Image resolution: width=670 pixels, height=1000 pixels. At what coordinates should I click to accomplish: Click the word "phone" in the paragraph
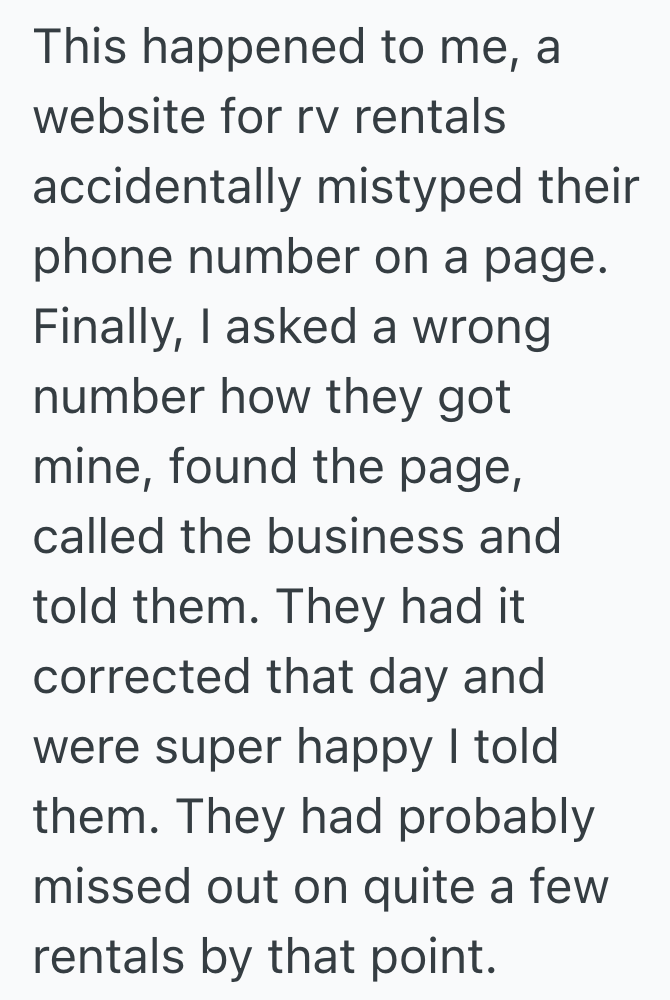click(104, 259)
